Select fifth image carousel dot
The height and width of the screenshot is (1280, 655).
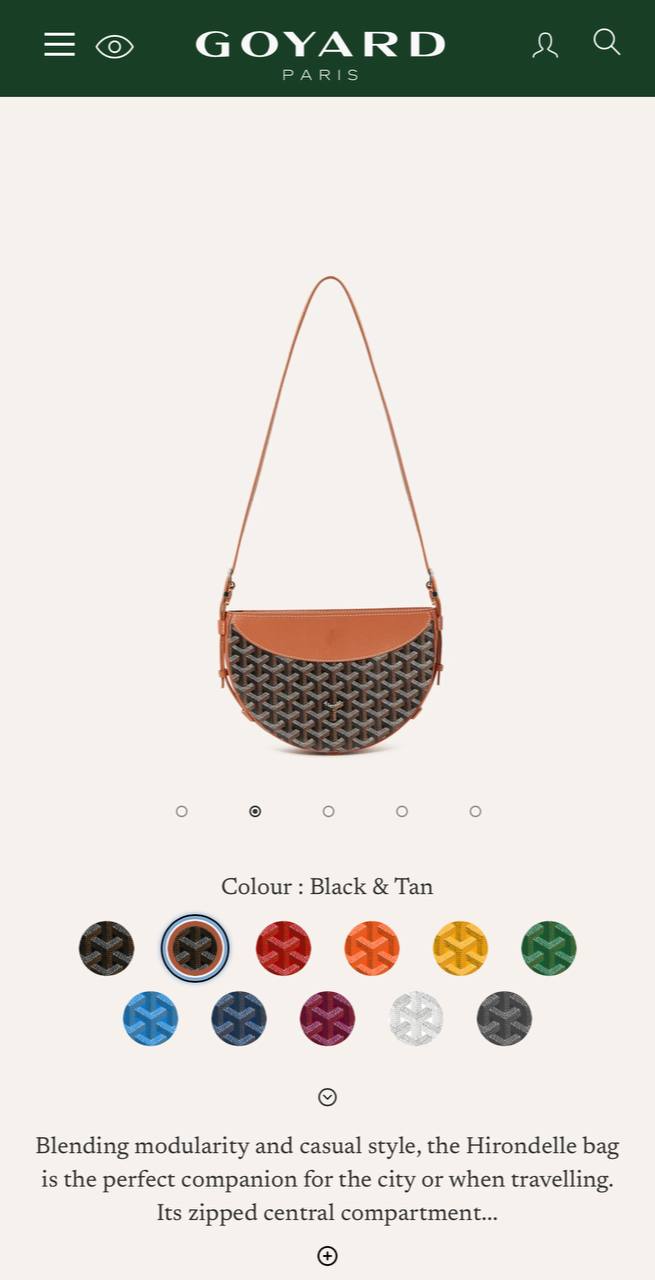[x=475, y=811]
